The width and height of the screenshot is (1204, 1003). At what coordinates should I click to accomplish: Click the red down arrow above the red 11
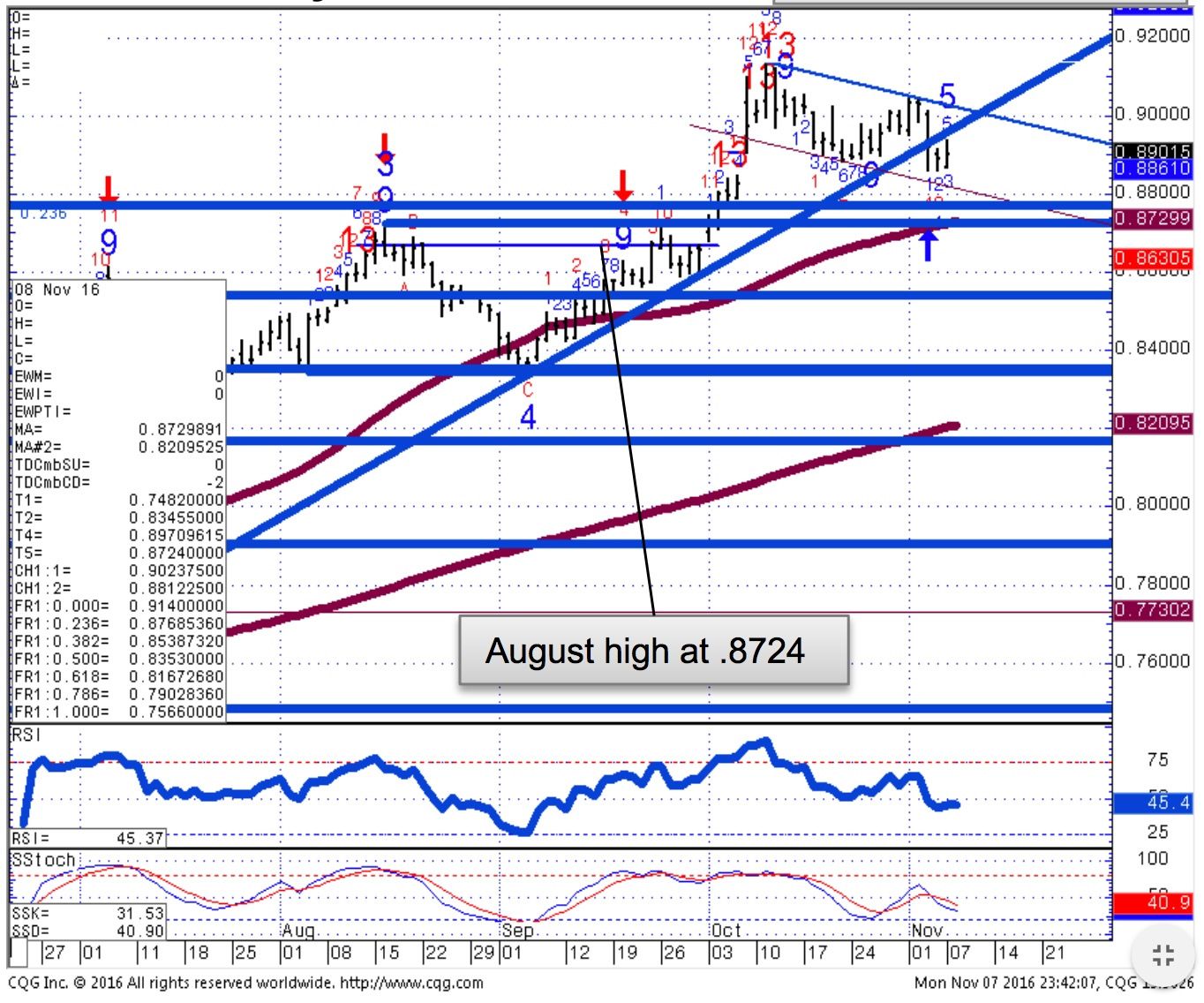click(108, 188)
